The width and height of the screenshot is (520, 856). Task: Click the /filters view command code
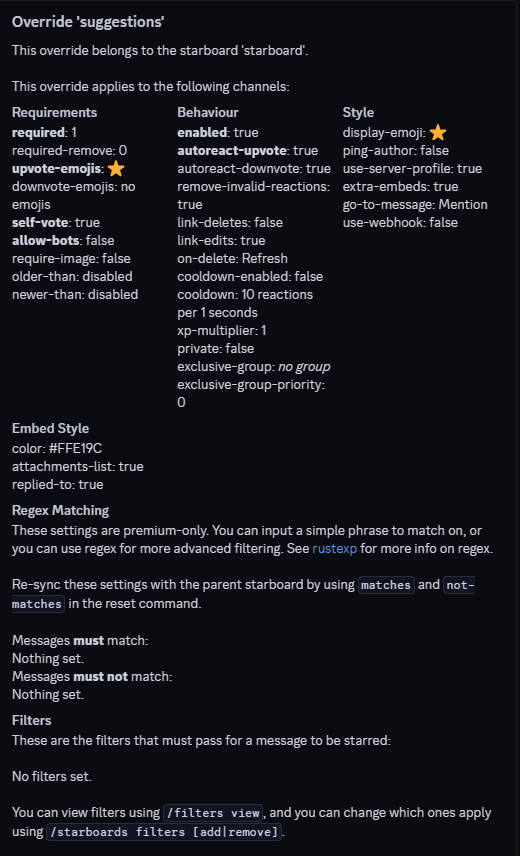213,813
